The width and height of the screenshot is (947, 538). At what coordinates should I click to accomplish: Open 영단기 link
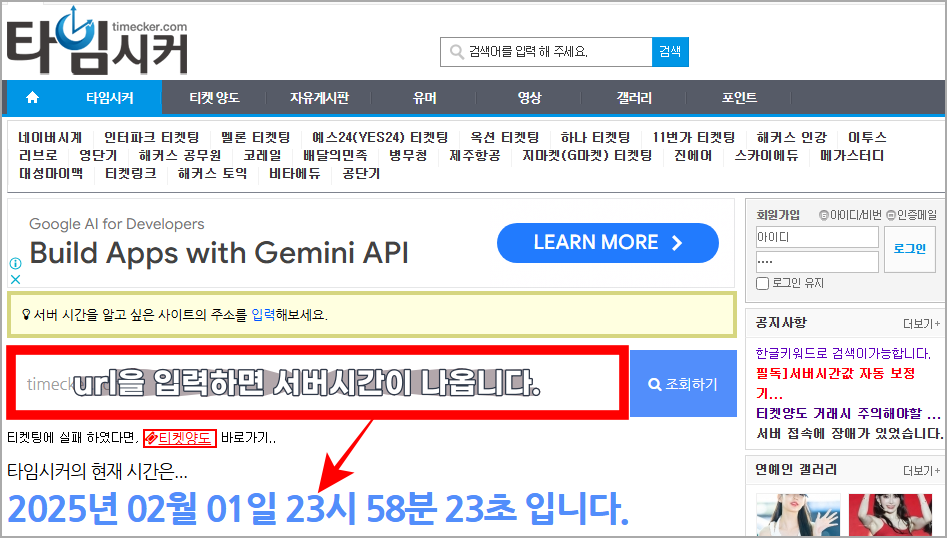(98, 156)
